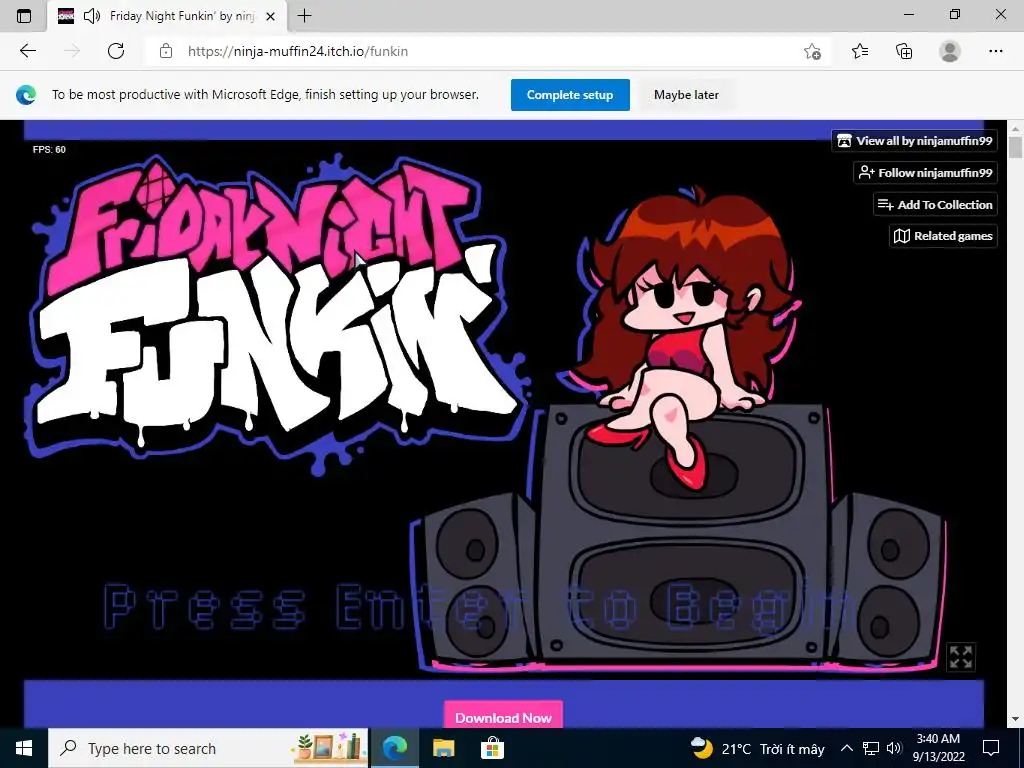Click the scrollbar down arrow
This screenshot has height=768, width=1024.
pos(1015,719)
